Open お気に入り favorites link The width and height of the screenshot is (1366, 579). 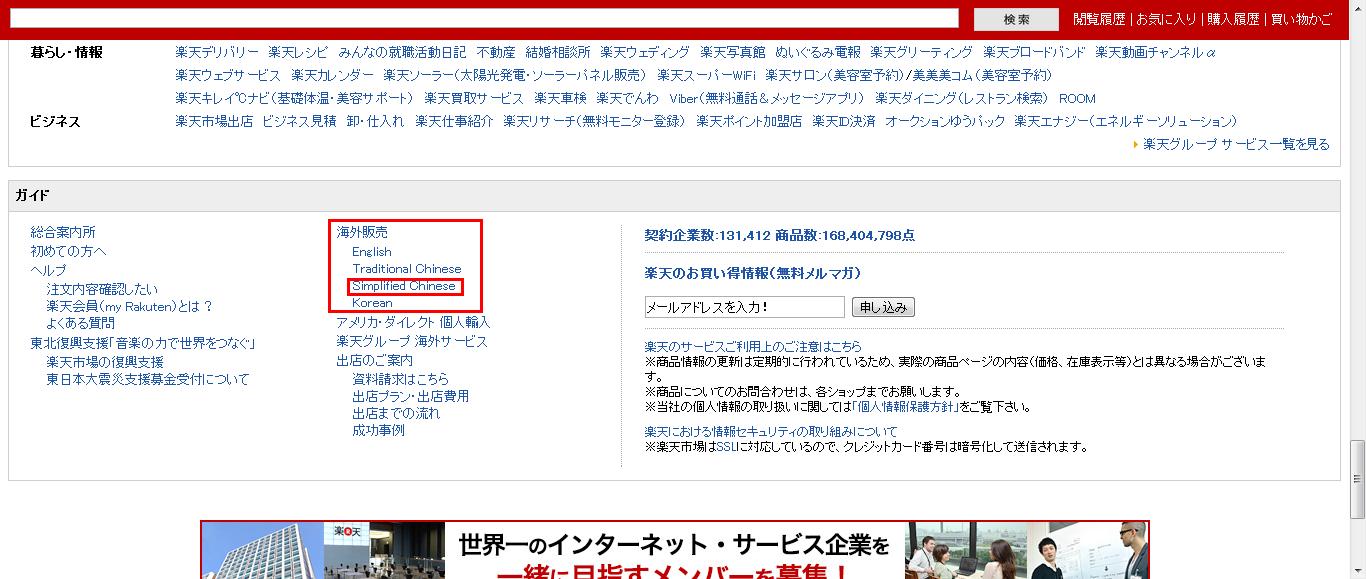coord(1166,19)
